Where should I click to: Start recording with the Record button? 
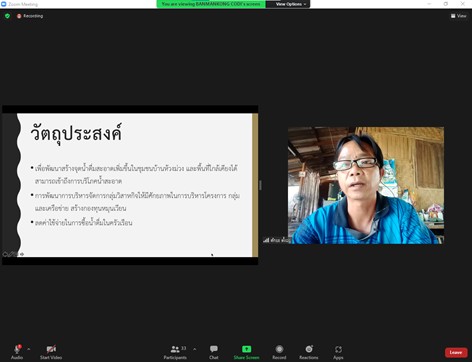click(x=279, y=352)
